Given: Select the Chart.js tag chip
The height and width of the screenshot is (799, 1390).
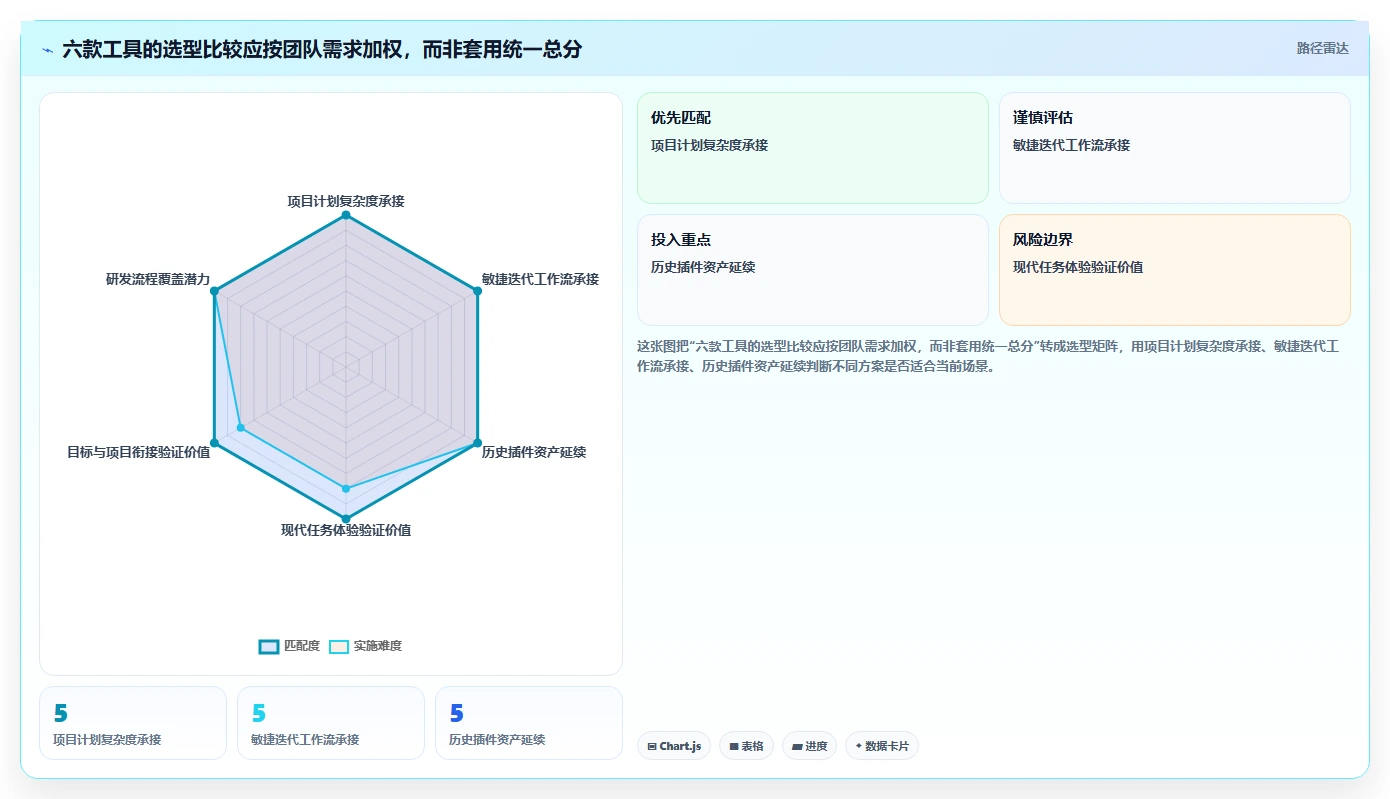Looking at the screenshot, I should point(674,746).
